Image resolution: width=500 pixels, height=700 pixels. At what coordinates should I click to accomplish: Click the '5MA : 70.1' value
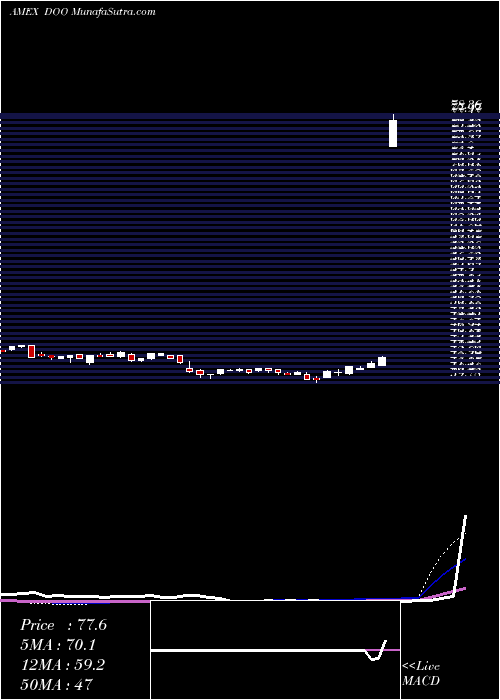pyautogui.click(x=58, y=645)
